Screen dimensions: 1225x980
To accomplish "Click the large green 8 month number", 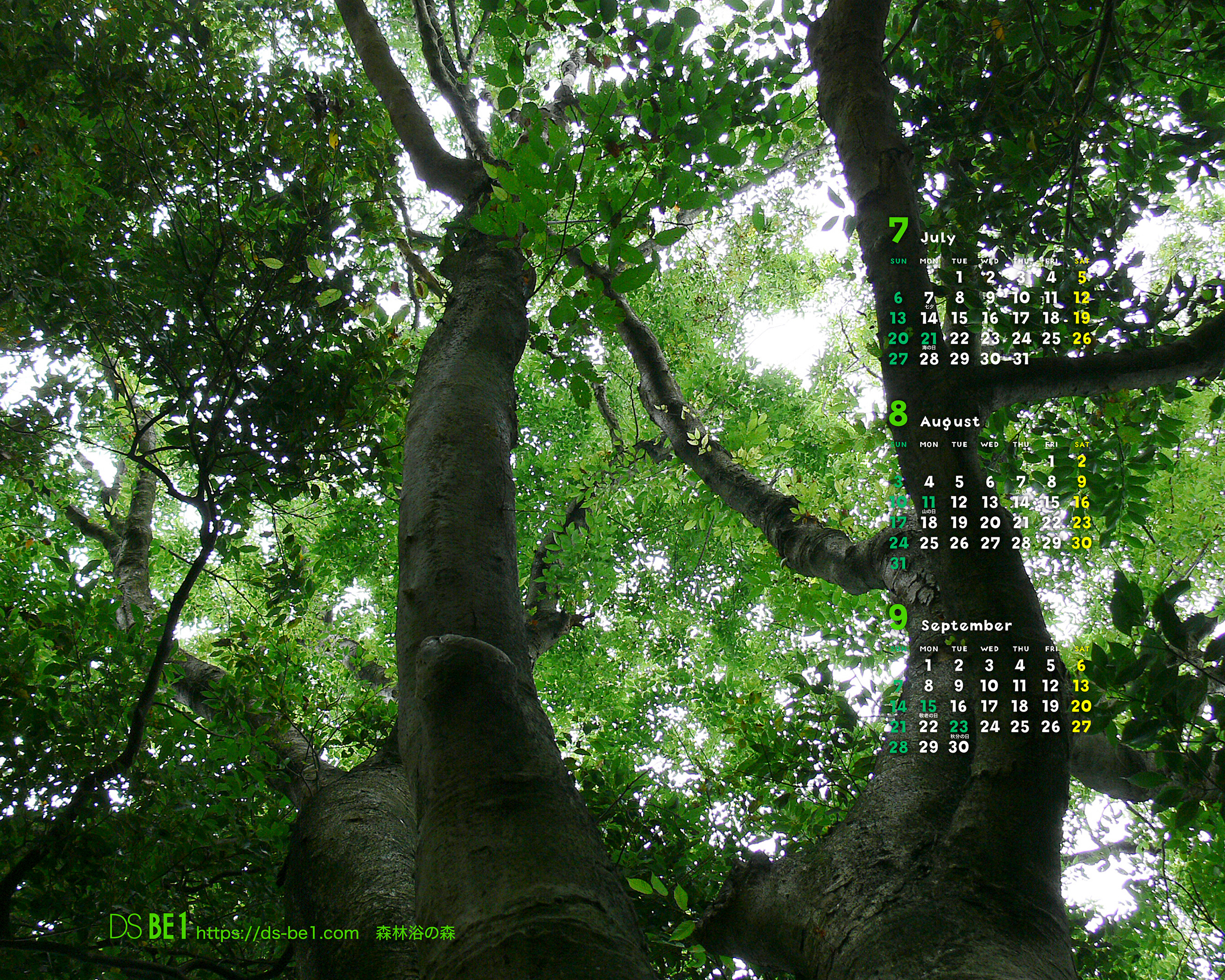I will point(898,413).
